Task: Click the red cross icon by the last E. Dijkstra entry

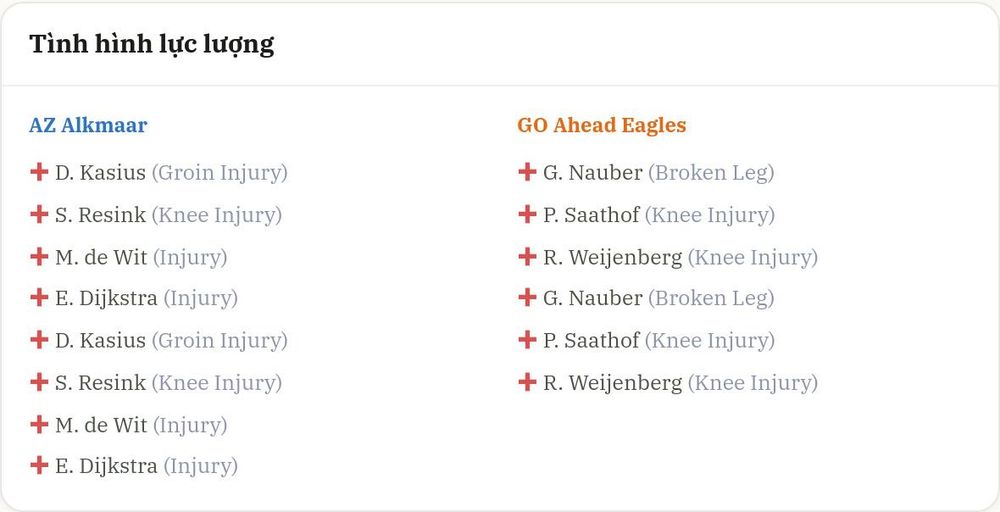Action: (x=39, y=465)
